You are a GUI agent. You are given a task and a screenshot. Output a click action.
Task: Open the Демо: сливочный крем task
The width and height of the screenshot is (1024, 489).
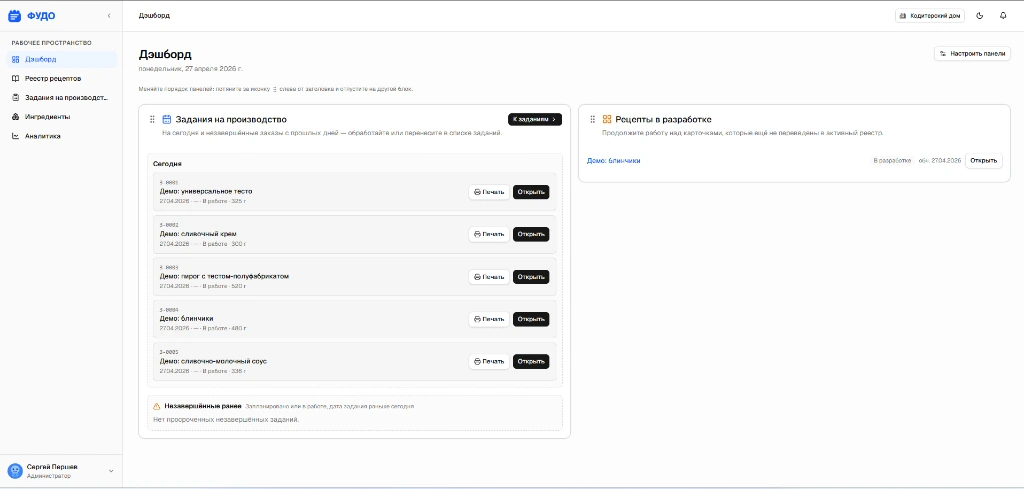tap(530, 234)
